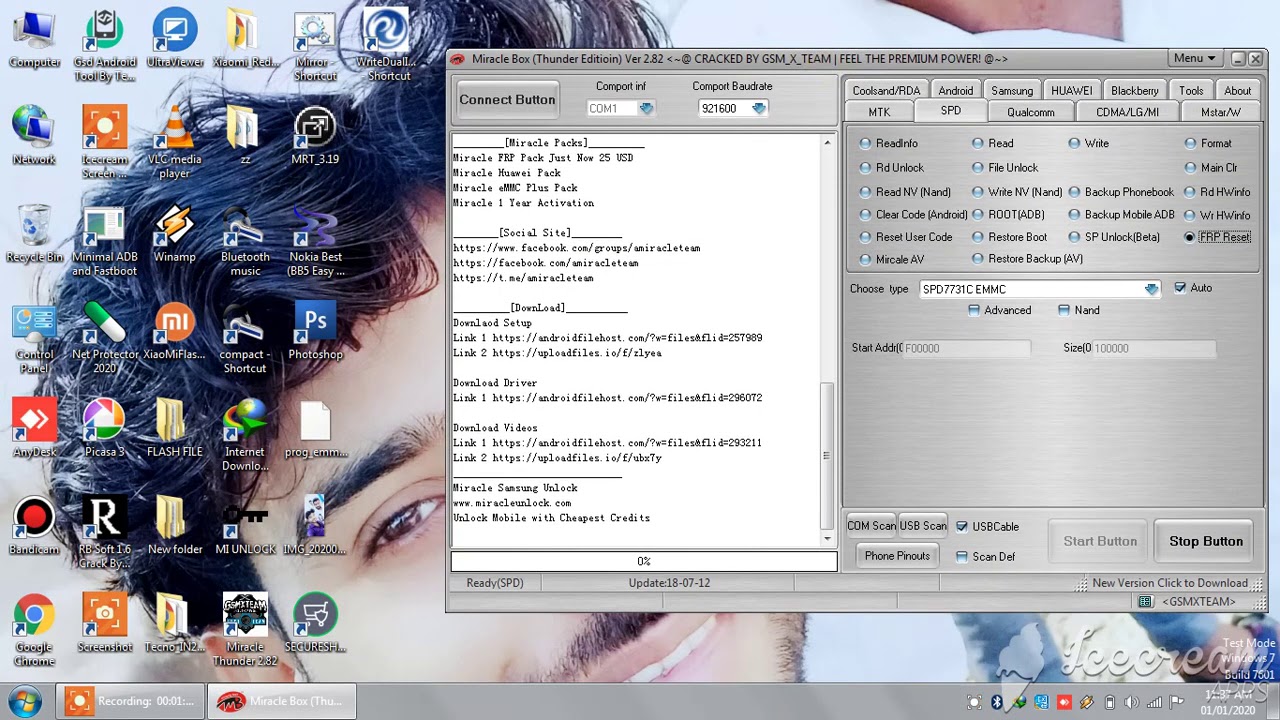Open Internet Download Manager icon

pyautogui.click(x=245, y=435)
